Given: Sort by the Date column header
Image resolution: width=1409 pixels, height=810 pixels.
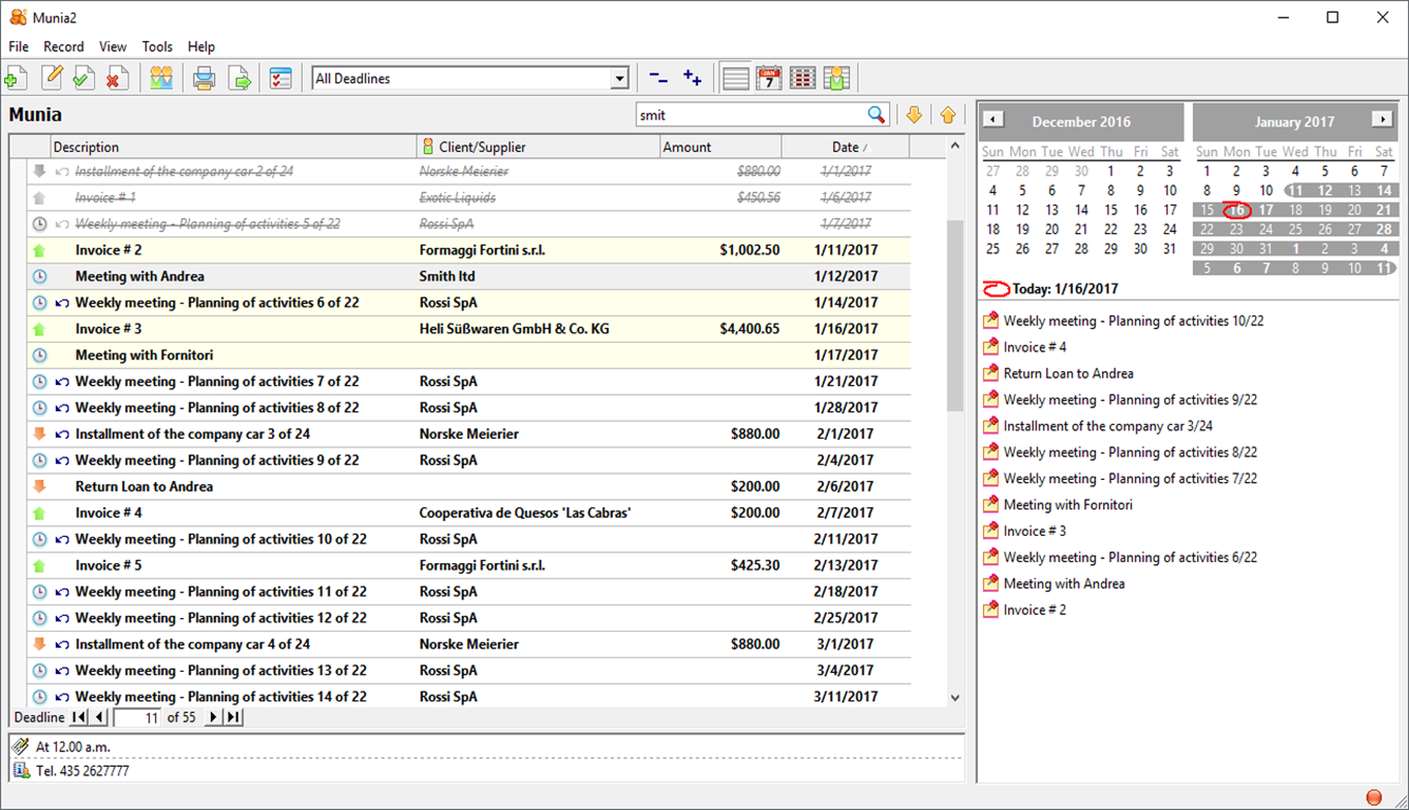Looking at the screenshot, I should (846, 147).
